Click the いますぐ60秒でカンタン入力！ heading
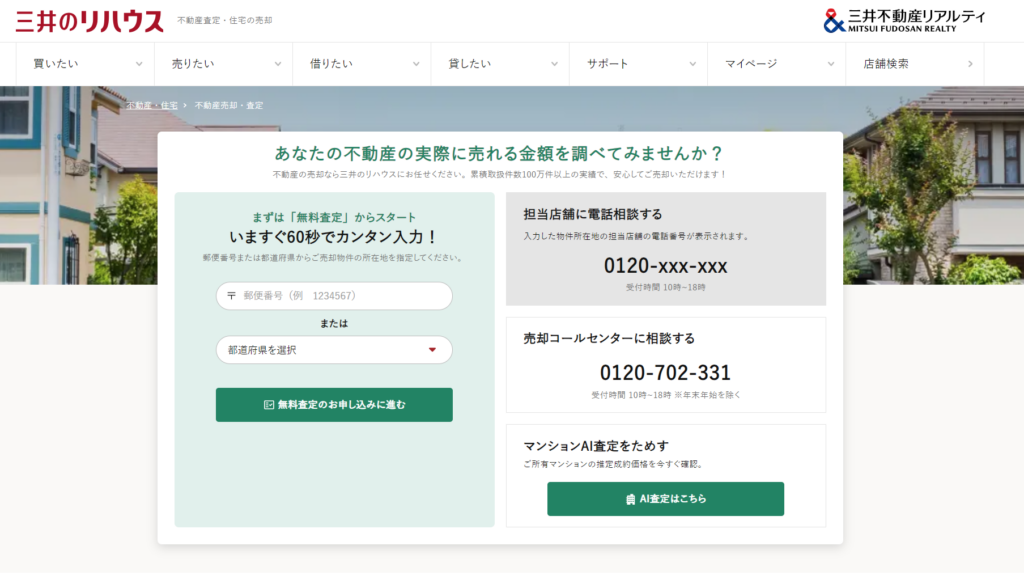This screenshot has height=588, width=1024. [334, 237]
